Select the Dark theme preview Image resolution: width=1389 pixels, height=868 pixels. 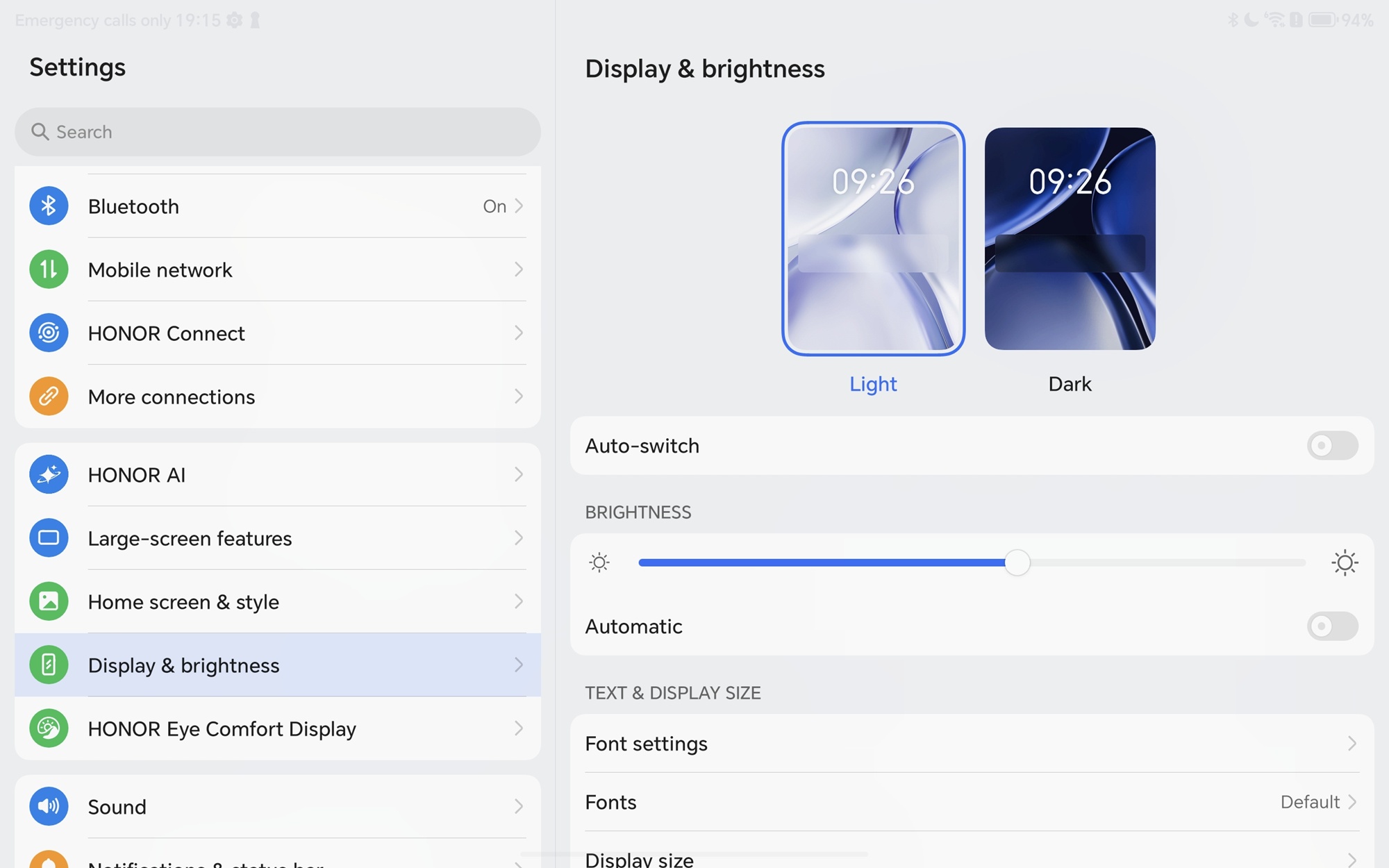[x=1070, y=239]
